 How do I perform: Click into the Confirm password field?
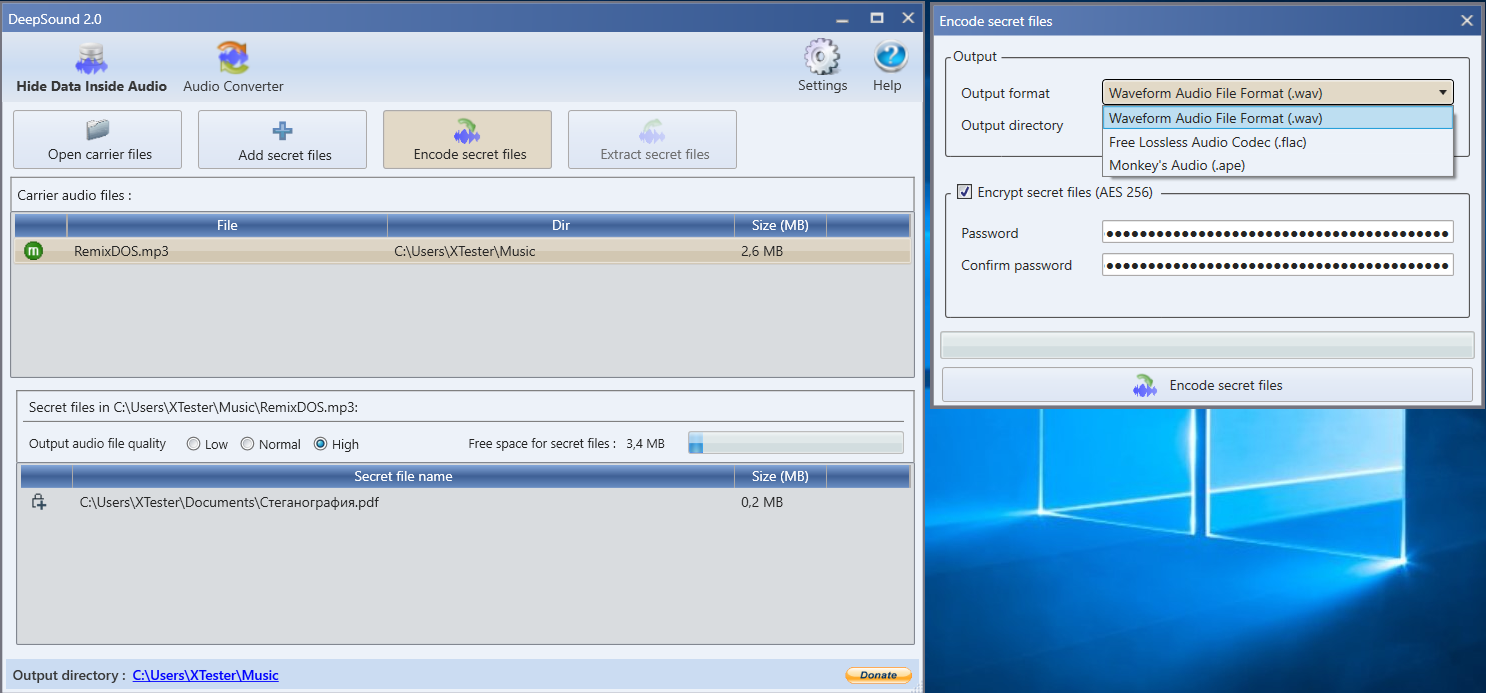click(1277, 265)
